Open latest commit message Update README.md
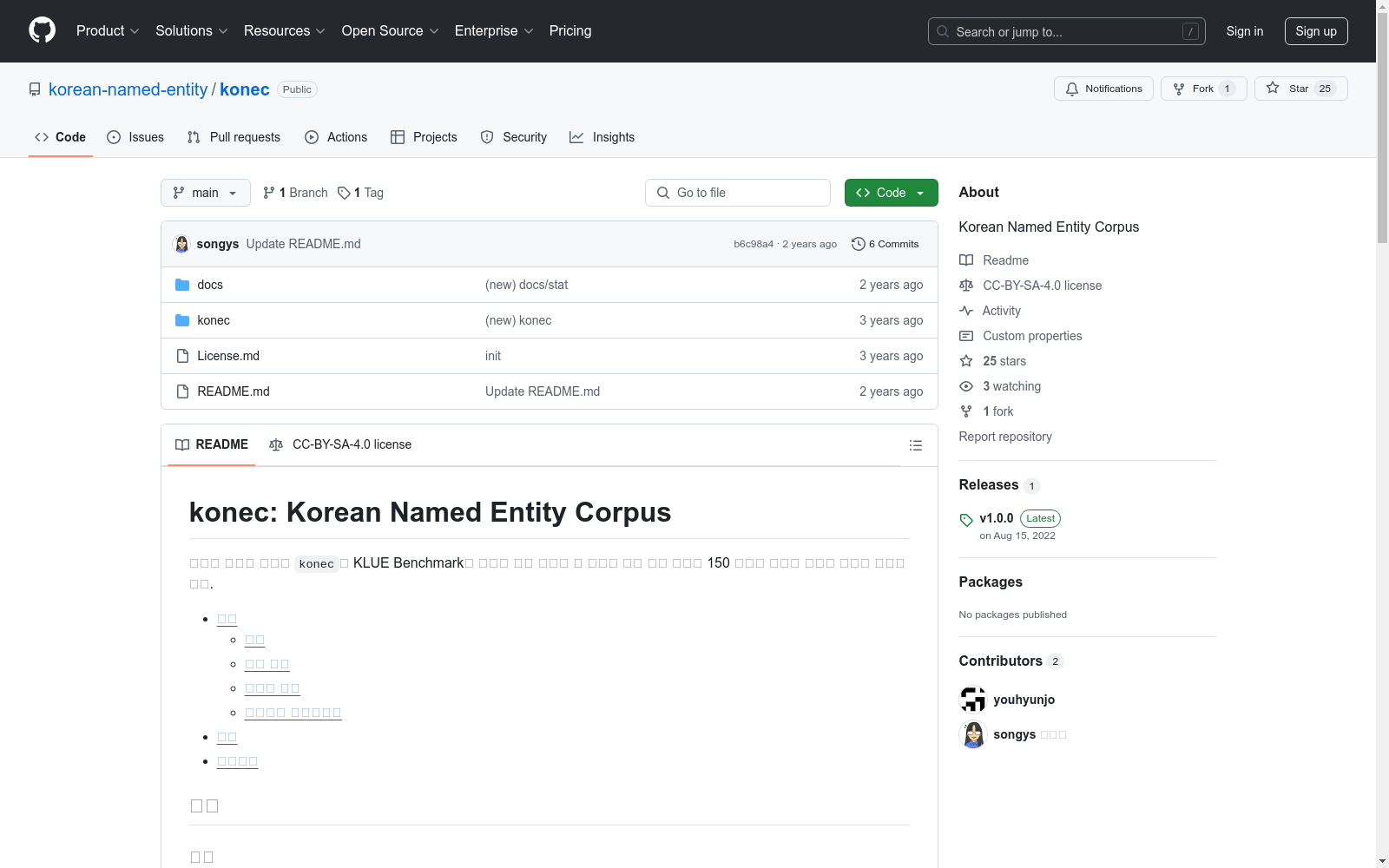This screenshot has height=868, width=1389. pyautogui.click(x=304, y=244)
